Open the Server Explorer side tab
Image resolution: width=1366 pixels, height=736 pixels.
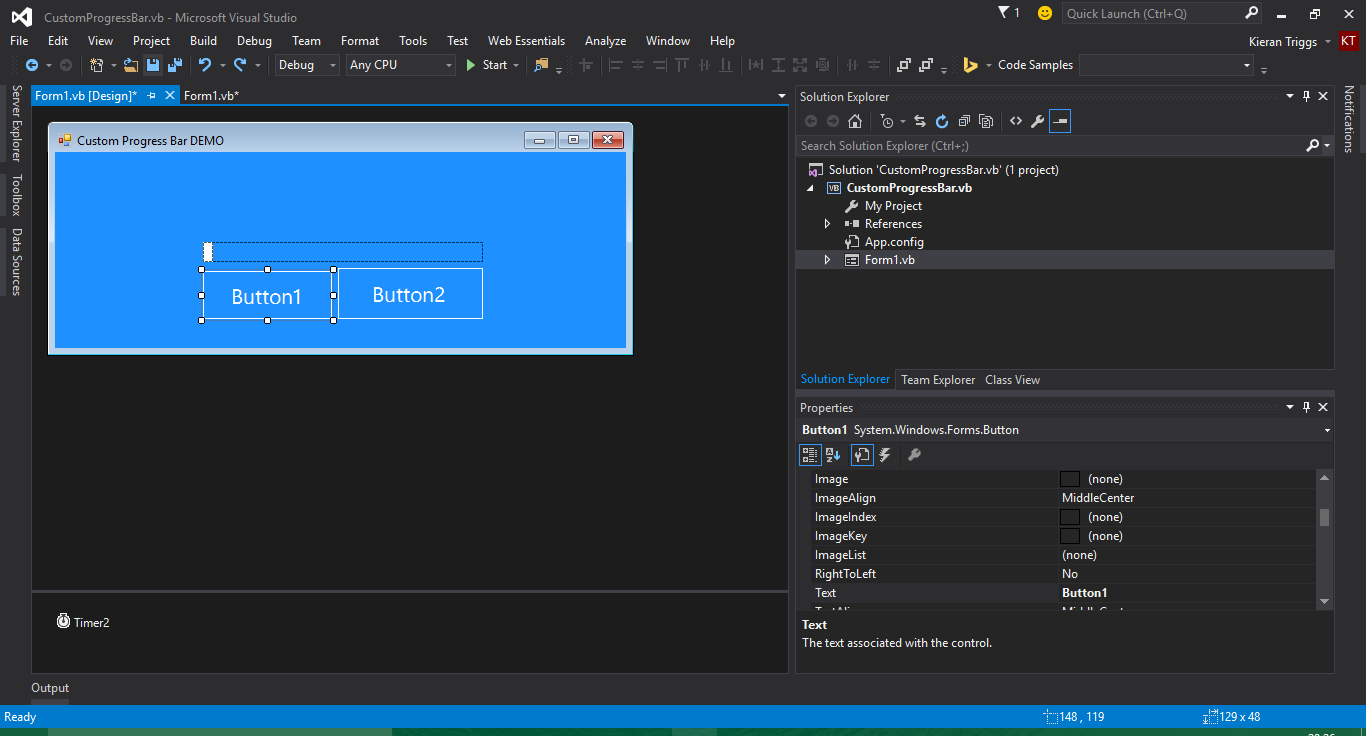15,123
